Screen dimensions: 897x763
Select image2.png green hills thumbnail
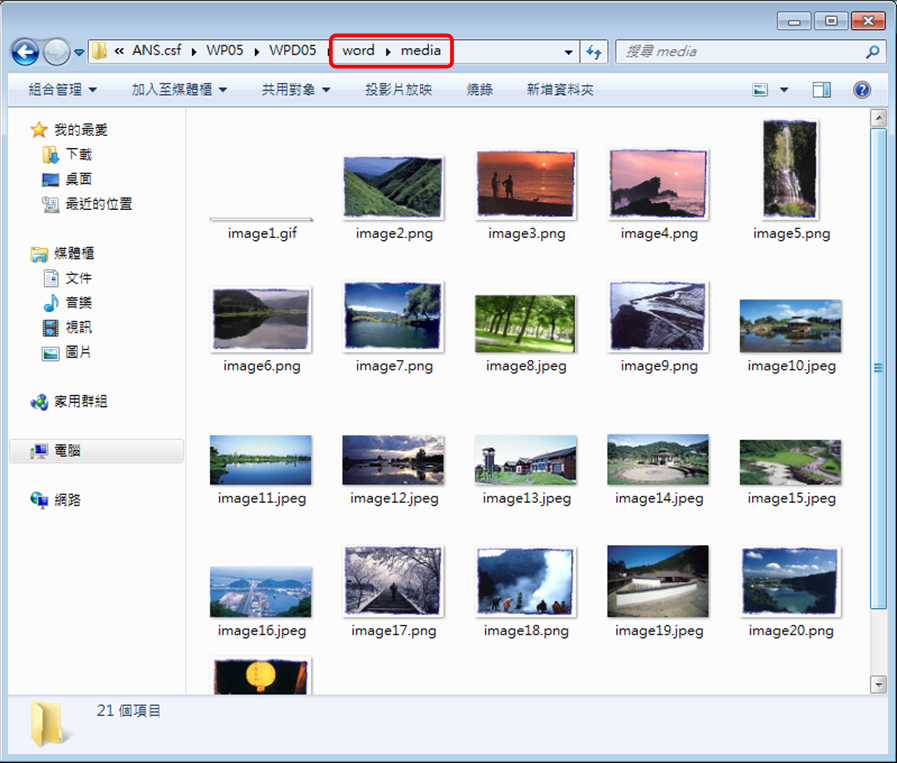coord(394,187)
